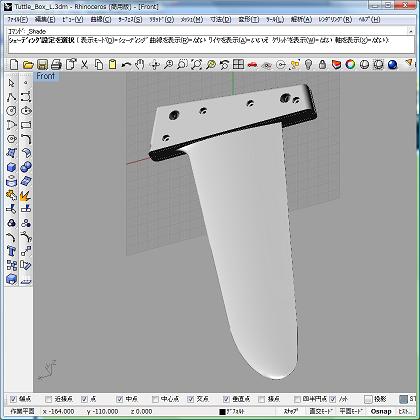The width and height of the screenshot is (420, 420).
Task: Click the New file icon in toolbar
Action: (x=14, y=64)
